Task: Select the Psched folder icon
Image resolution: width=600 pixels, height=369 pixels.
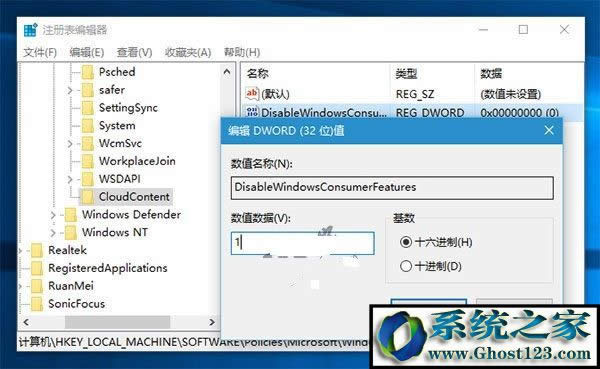Action: pos(88,72)
